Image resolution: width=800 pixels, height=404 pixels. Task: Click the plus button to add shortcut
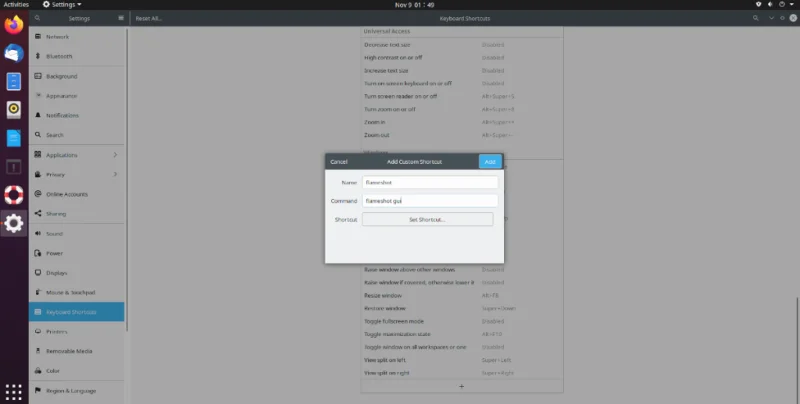(462, 387)
